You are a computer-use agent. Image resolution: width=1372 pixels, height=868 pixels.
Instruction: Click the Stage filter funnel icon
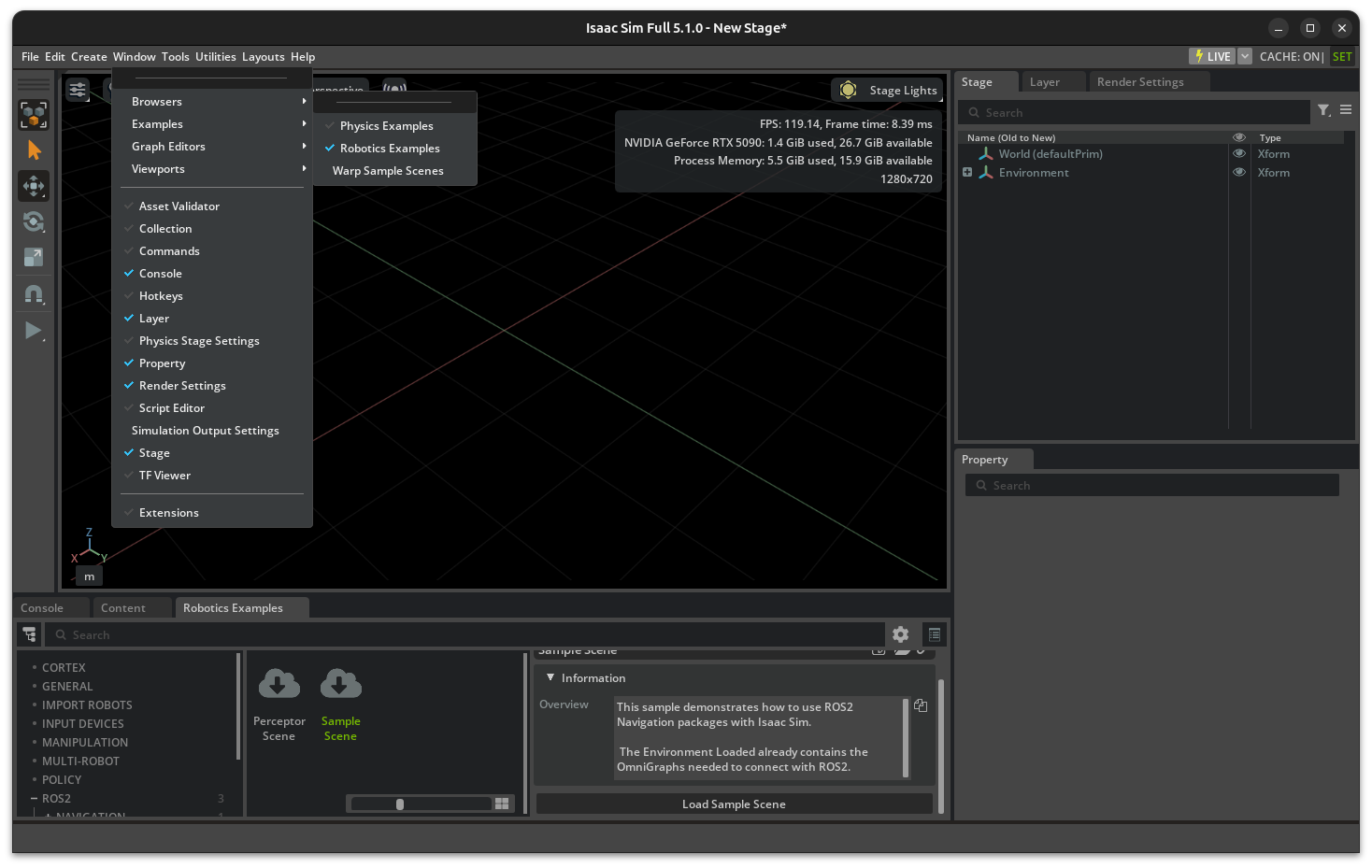[1323, 110]
